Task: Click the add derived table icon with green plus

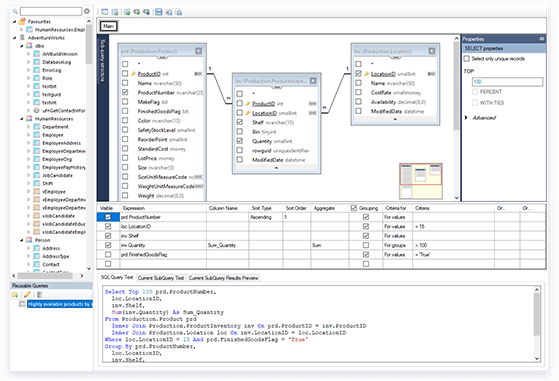Action: [137, 12]
